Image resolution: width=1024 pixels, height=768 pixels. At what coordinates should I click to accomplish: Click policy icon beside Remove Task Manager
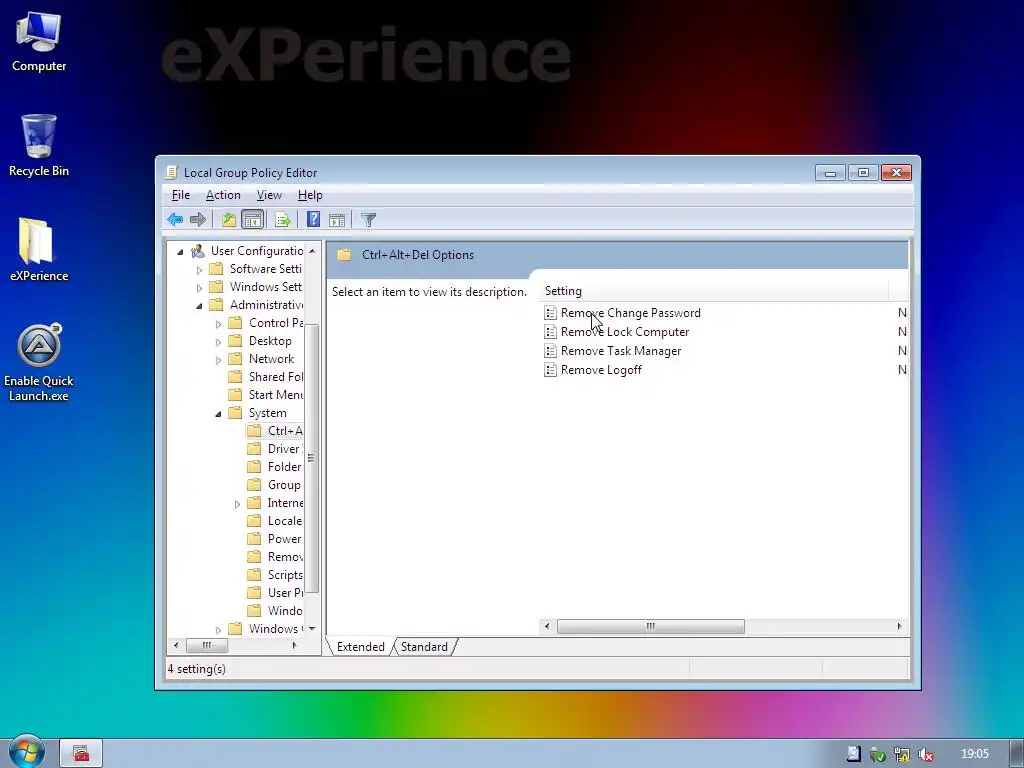[551, 351]
